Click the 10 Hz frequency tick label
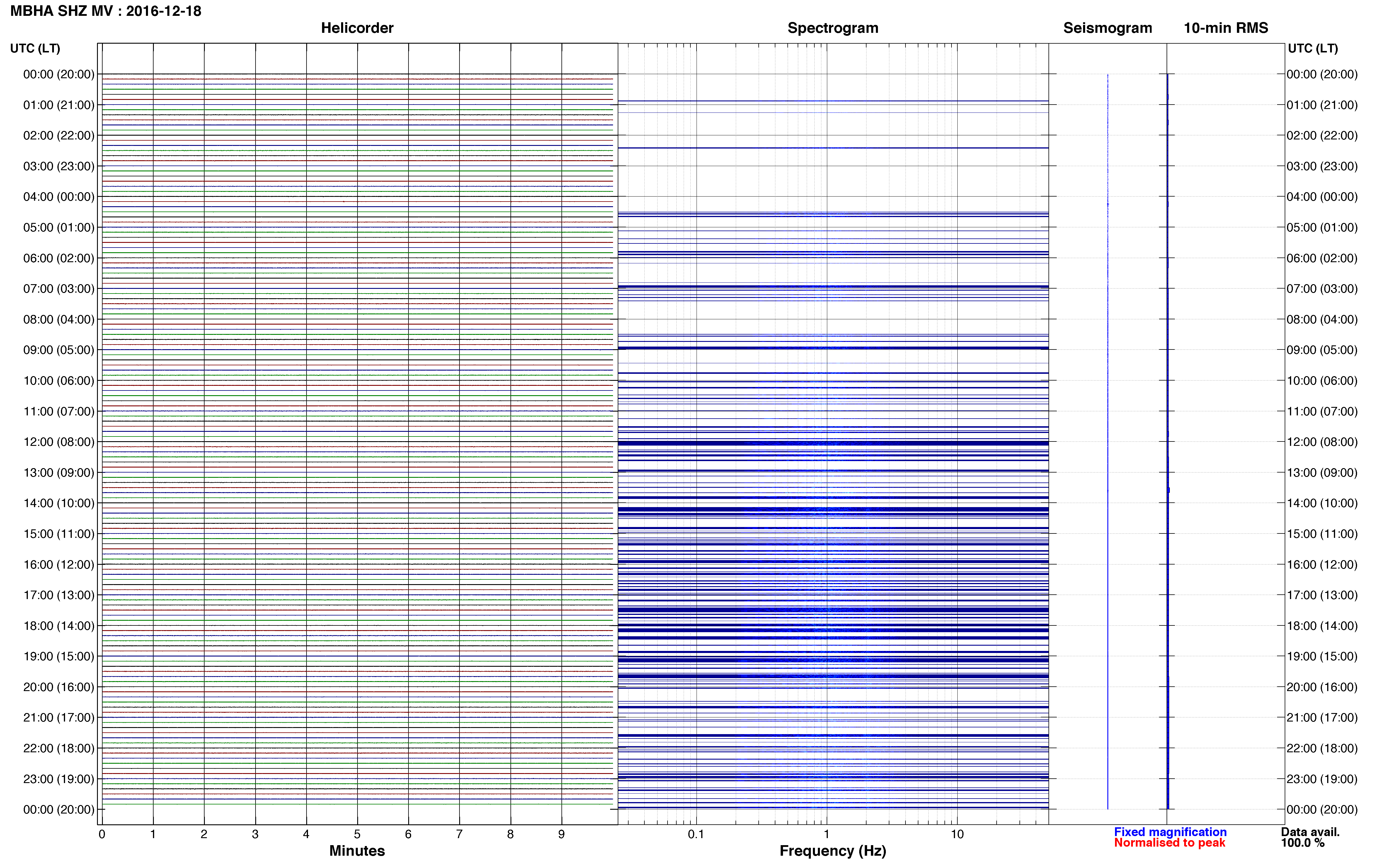 coord(957,834)
